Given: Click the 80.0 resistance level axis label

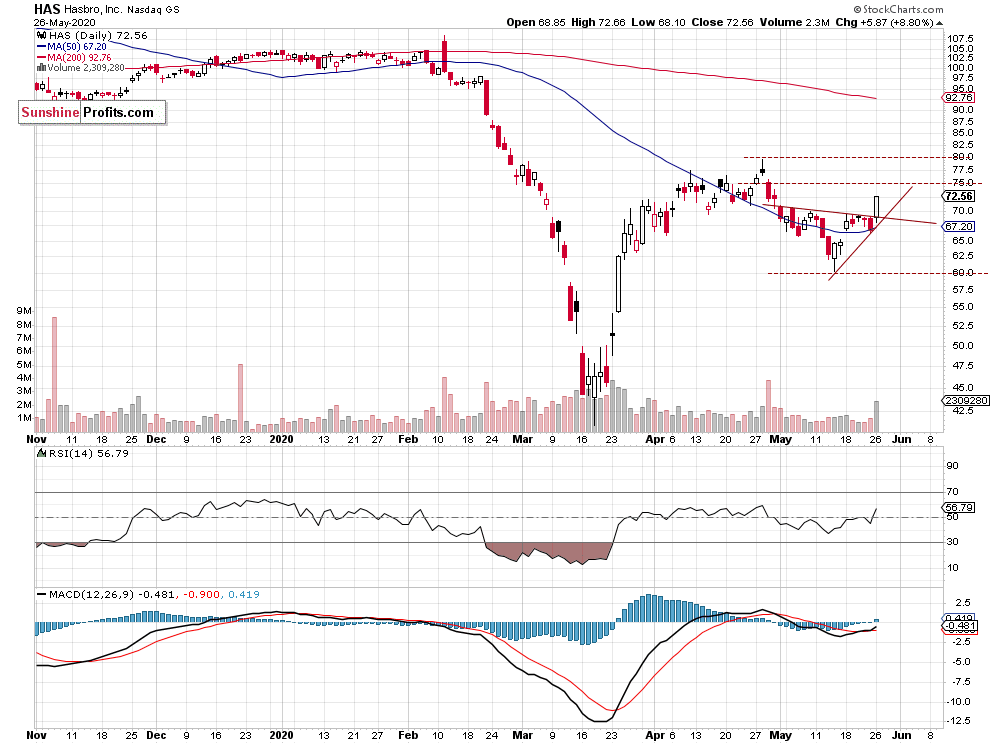Looking at the screenshot, I should (x=962, y=157).
